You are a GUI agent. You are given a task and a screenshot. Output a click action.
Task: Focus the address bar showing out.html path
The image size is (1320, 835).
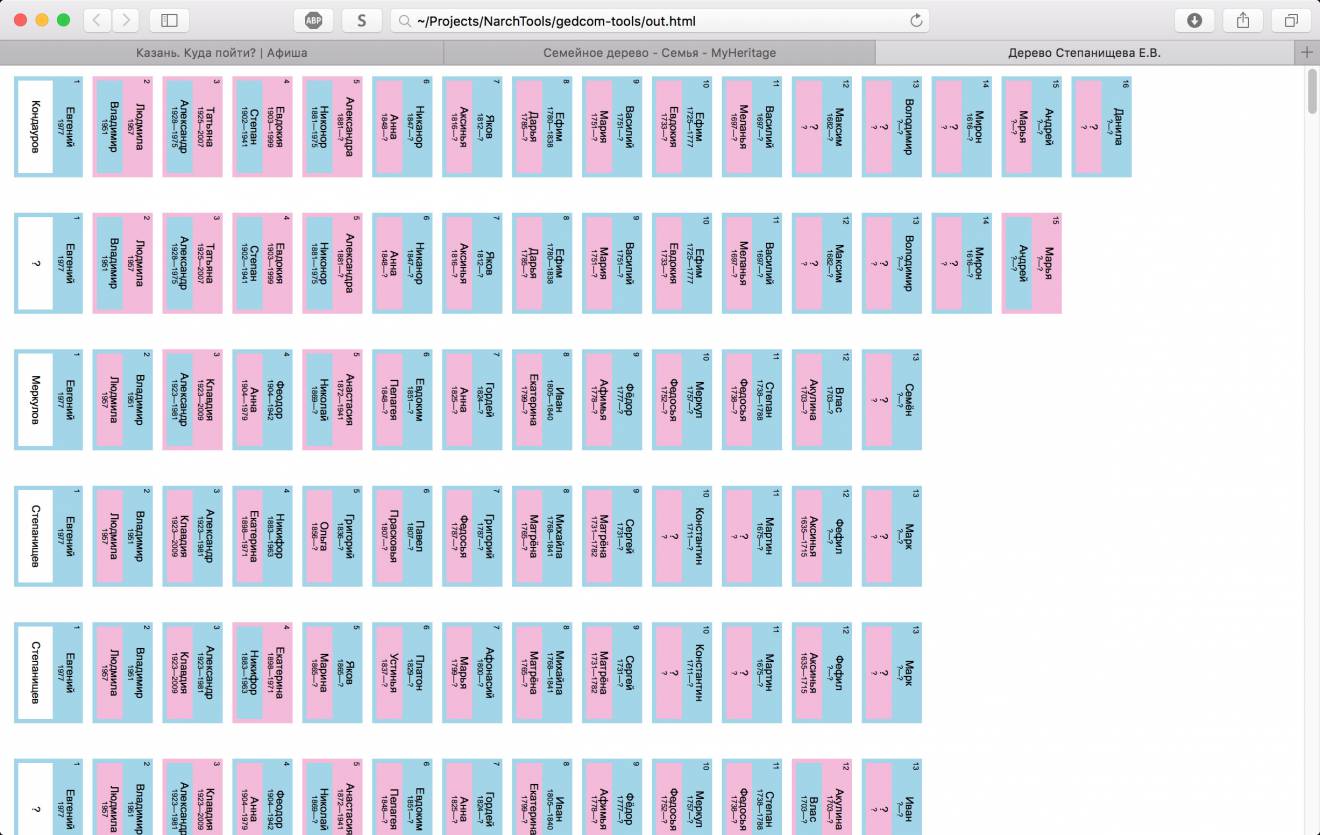[660, 20]
